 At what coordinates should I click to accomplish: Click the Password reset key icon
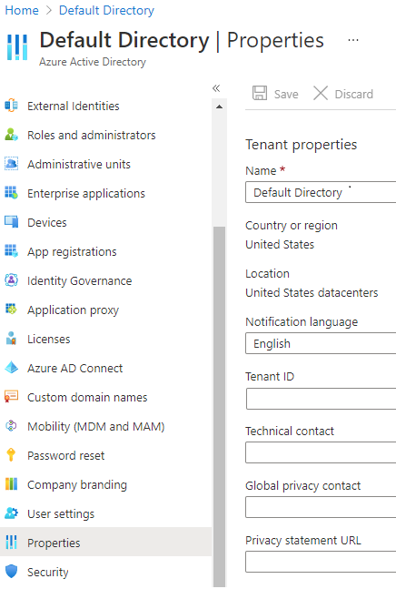tap(11, 455)
